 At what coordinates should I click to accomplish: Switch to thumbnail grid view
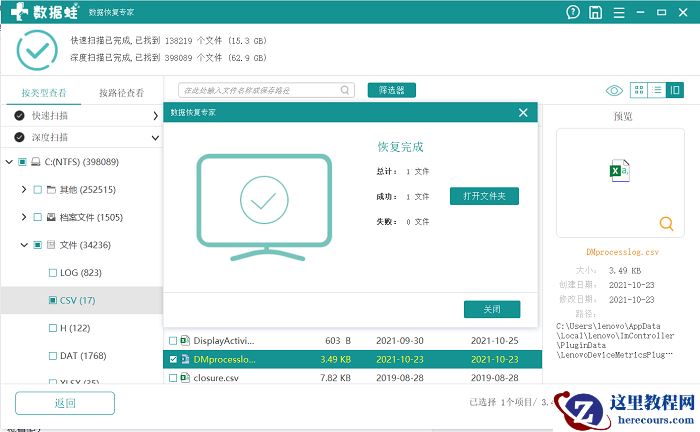[x=639, y=90]
